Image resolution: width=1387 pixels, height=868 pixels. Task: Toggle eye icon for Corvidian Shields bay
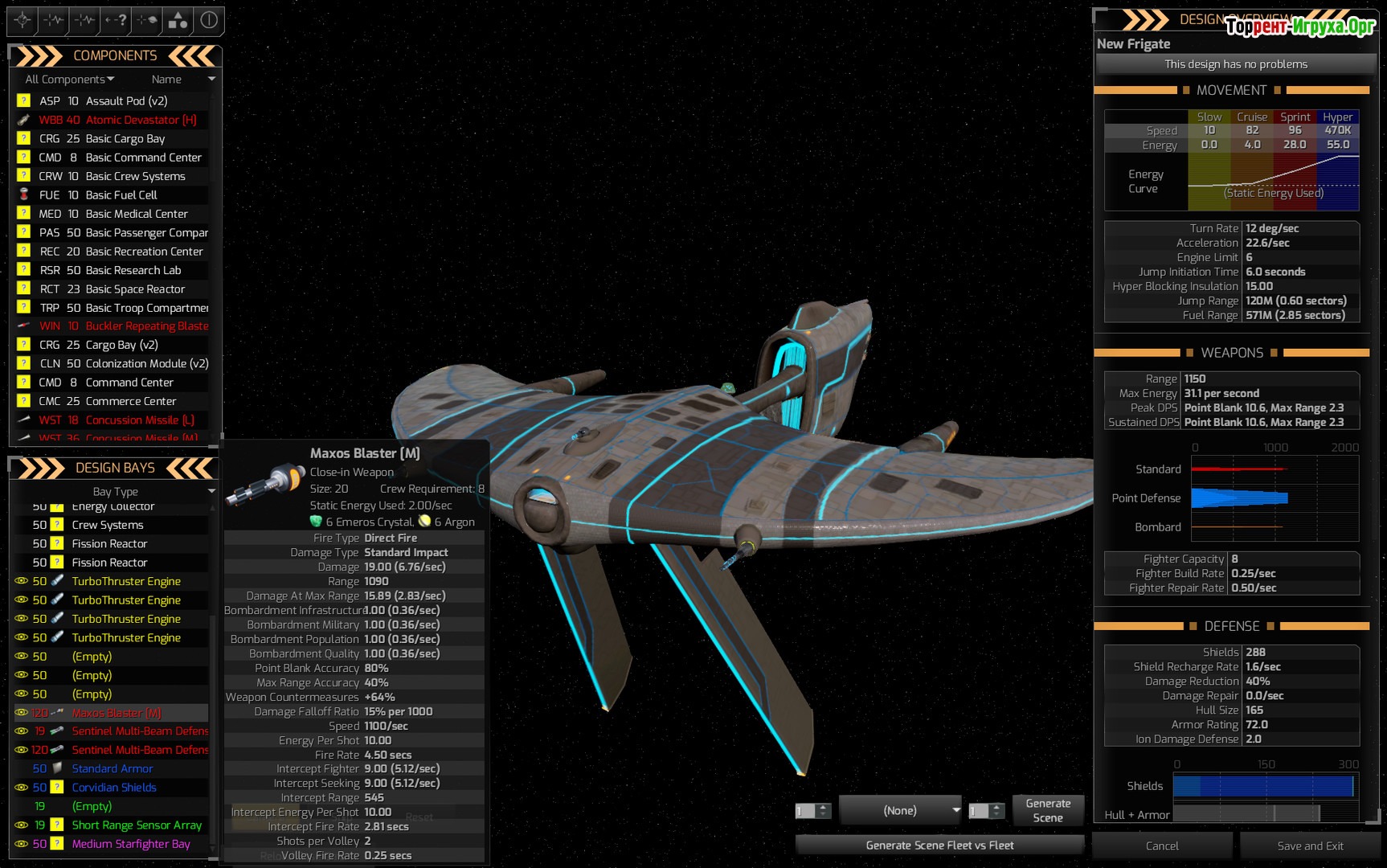click(x=22, y=788)
